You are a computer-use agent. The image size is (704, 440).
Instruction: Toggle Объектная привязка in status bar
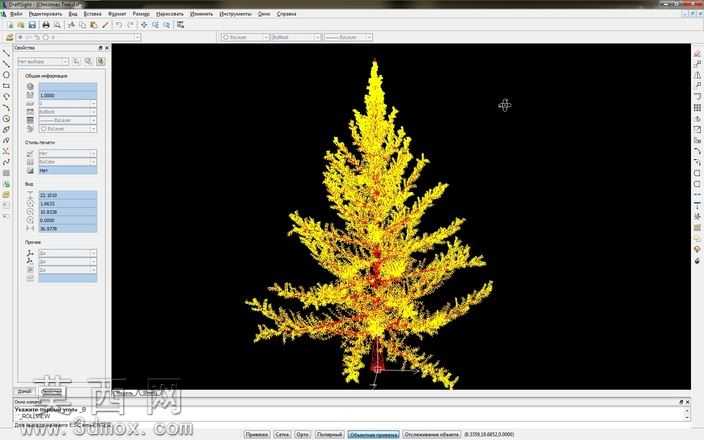click(374, 435)
